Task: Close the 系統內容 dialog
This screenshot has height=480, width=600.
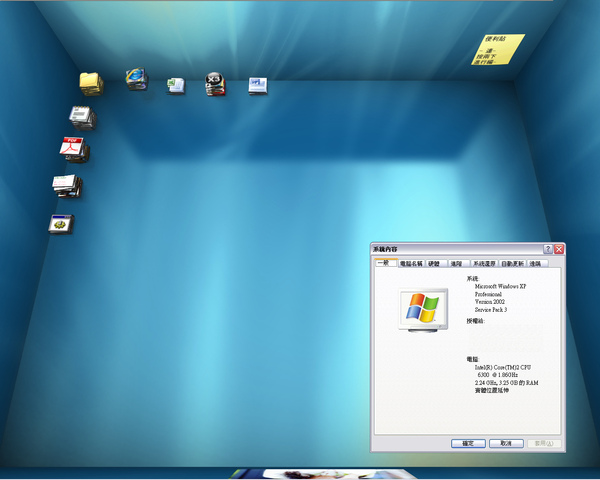Action: (x=559, y=249)
